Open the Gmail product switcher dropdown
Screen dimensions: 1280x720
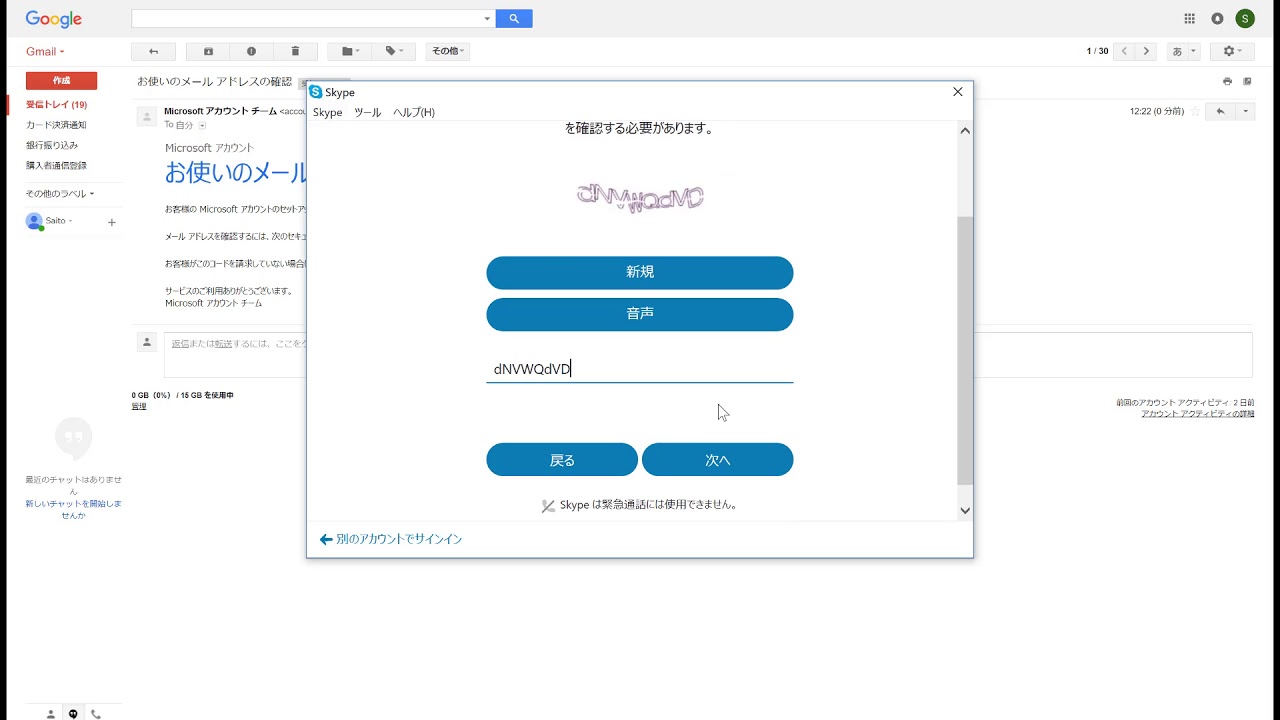point(45,51)
